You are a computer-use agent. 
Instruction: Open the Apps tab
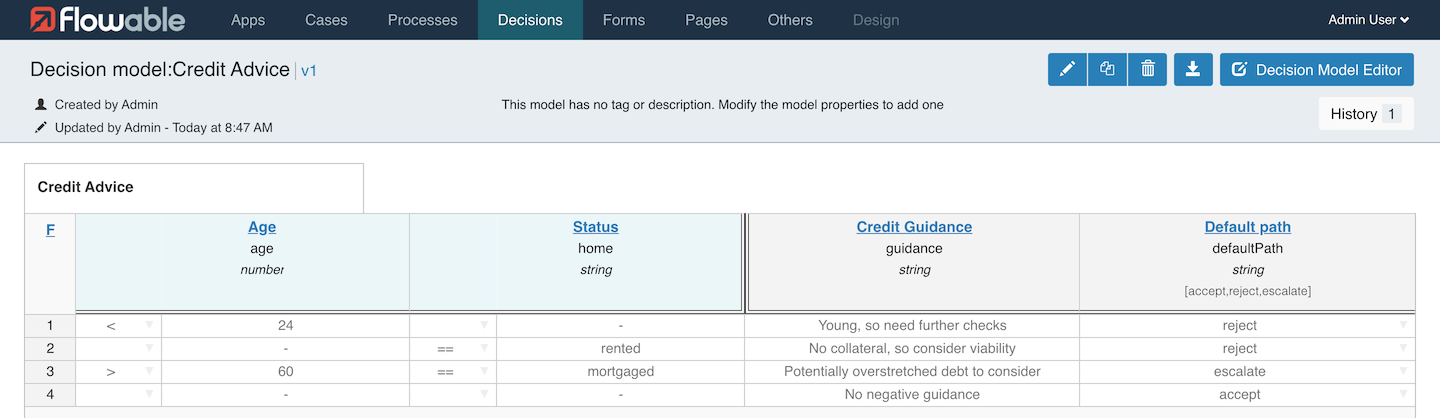click(x=248, y=20)
